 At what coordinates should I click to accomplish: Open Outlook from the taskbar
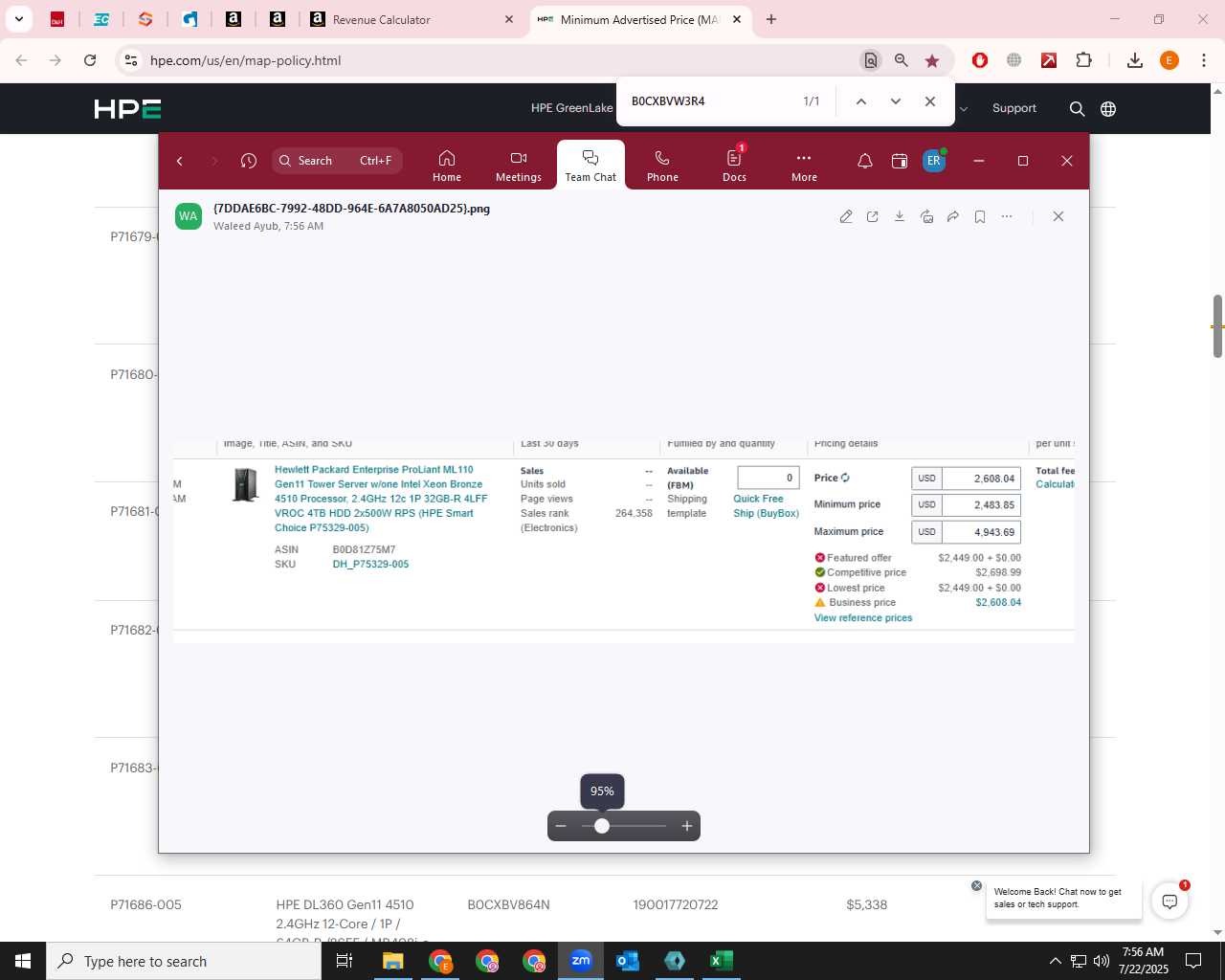pyautogui.click(x=628, y=961)
